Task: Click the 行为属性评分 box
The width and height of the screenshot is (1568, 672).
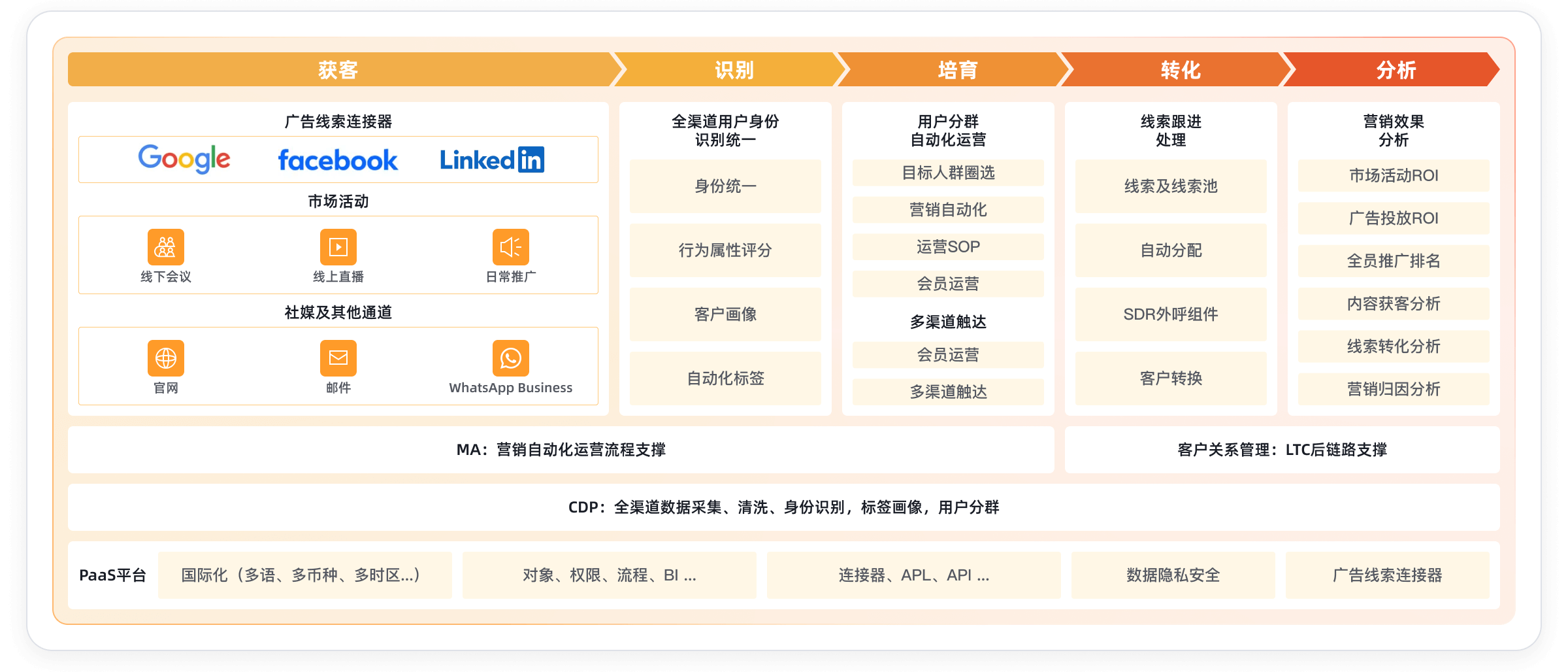Action: [x=725, y=250]
